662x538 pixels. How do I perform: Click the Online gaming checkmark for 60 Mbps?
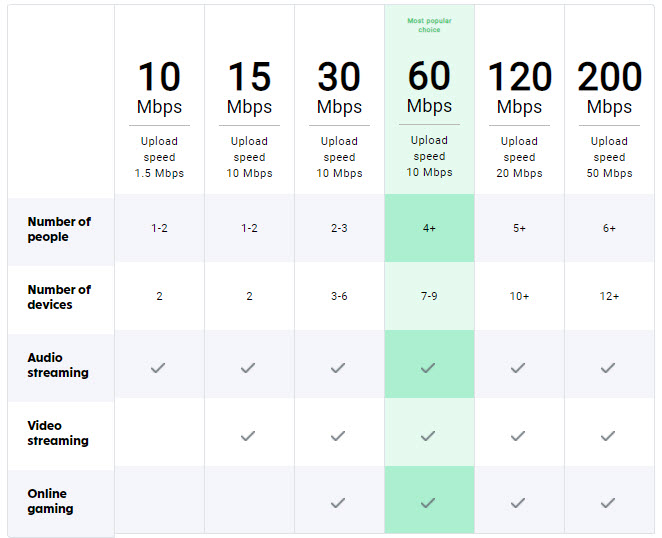[x=428, y=503]
